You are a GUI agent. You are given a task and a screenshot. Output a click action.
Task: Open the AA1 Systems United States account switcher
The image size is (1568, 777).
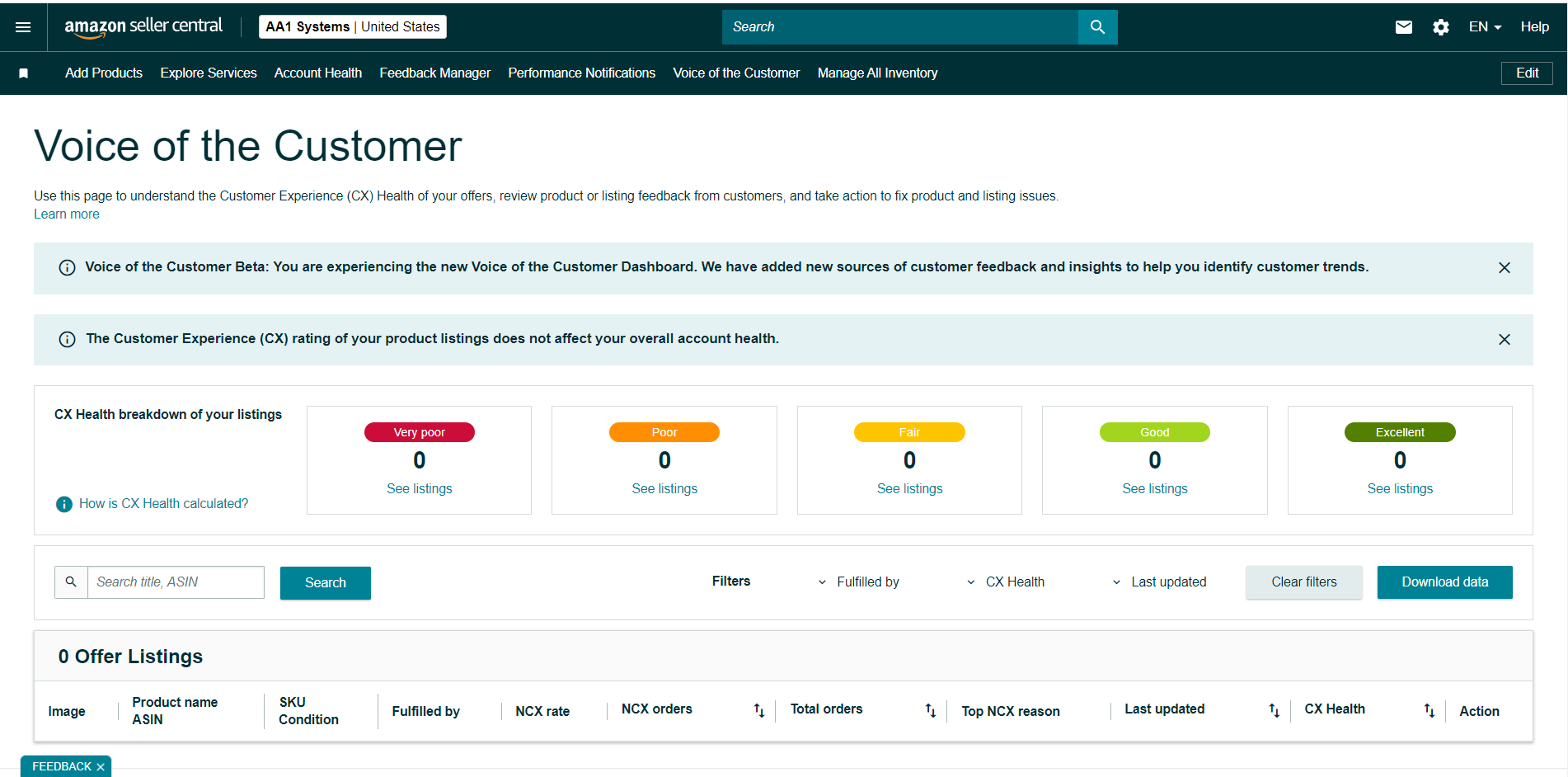(353, 27)
